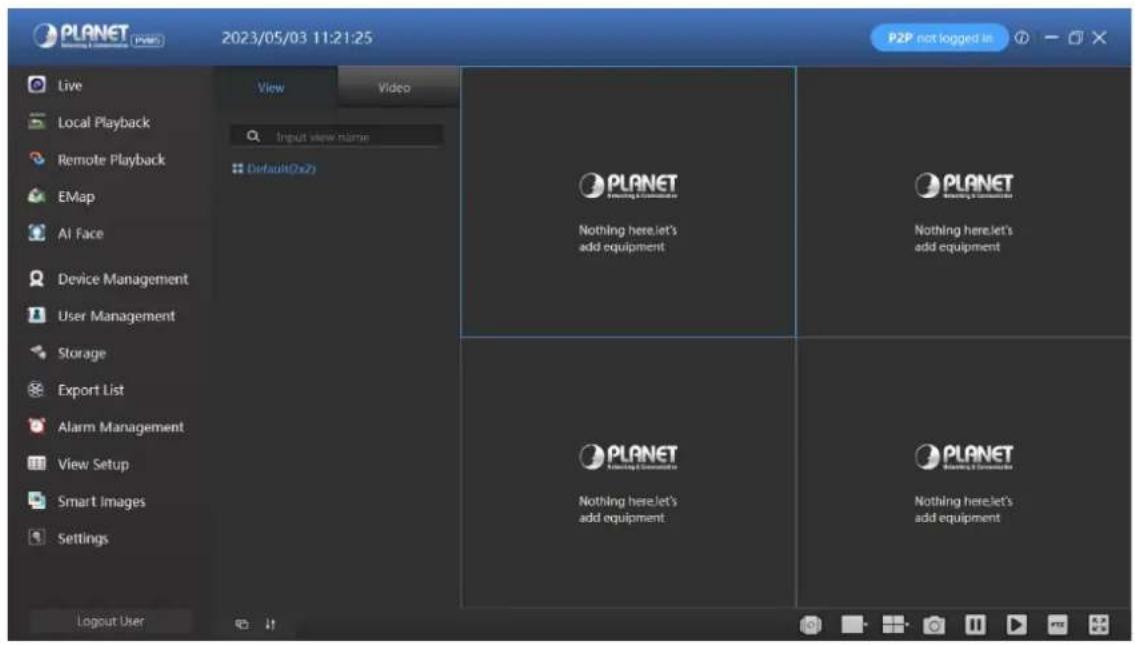Select the bottom-left video pane
Image resolution: width=1135 pixels, height=645 pixels.
628,473
